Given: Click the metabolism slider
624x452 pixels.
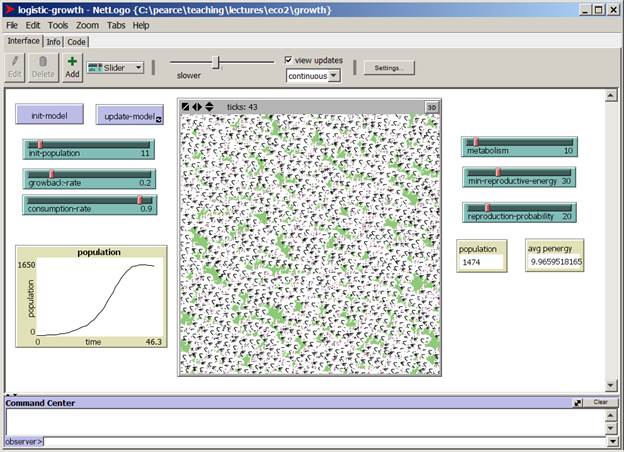Looking at the screenshot, I should [x=519, y=148].
